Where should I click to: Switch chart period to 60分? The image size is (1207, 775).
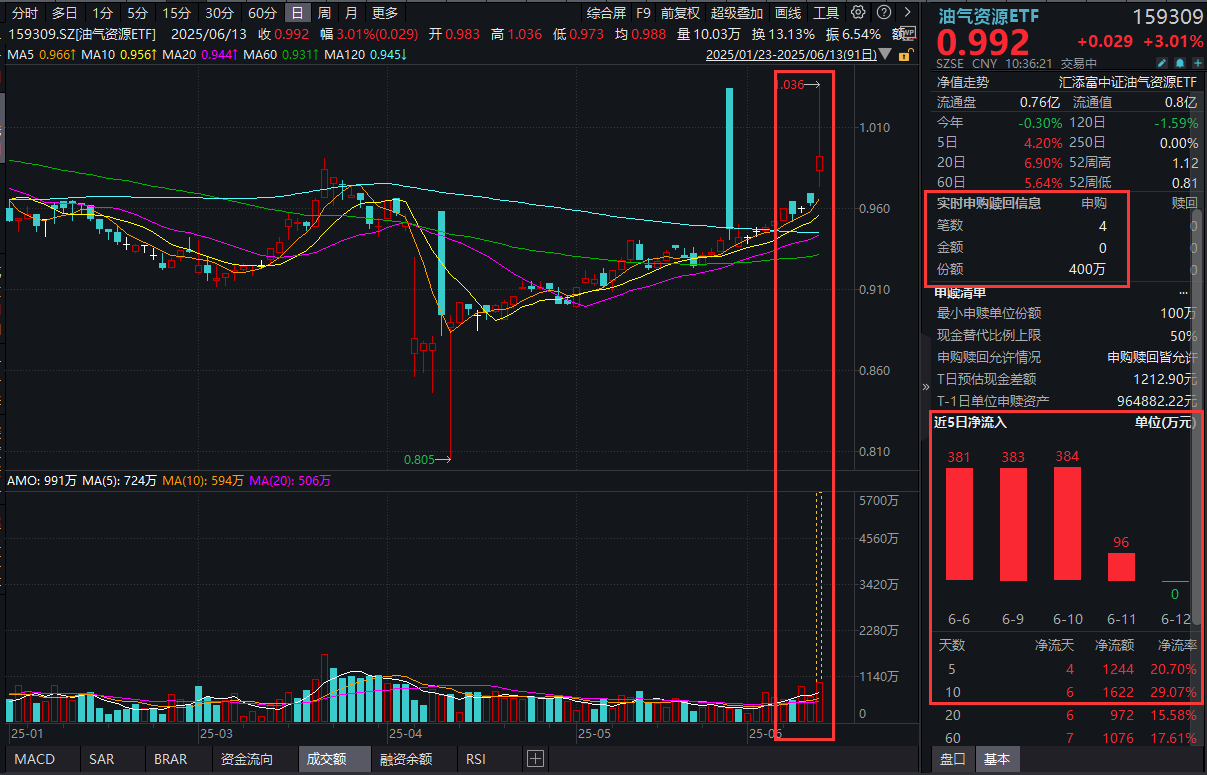pyautogui.click(x=262, y=13)
